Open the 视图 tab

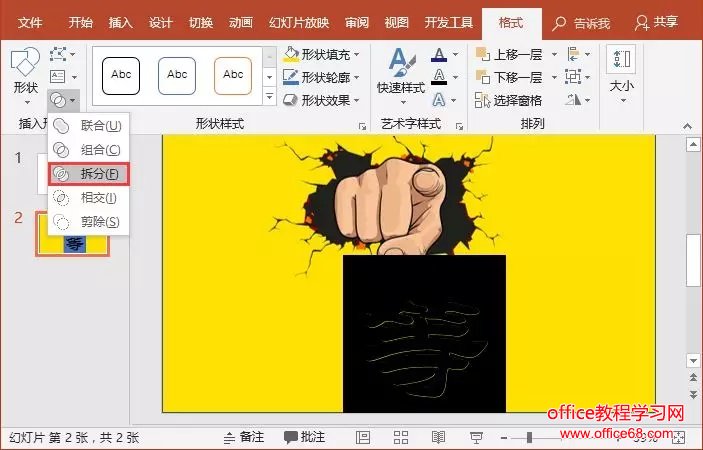(x=397, y=22)
